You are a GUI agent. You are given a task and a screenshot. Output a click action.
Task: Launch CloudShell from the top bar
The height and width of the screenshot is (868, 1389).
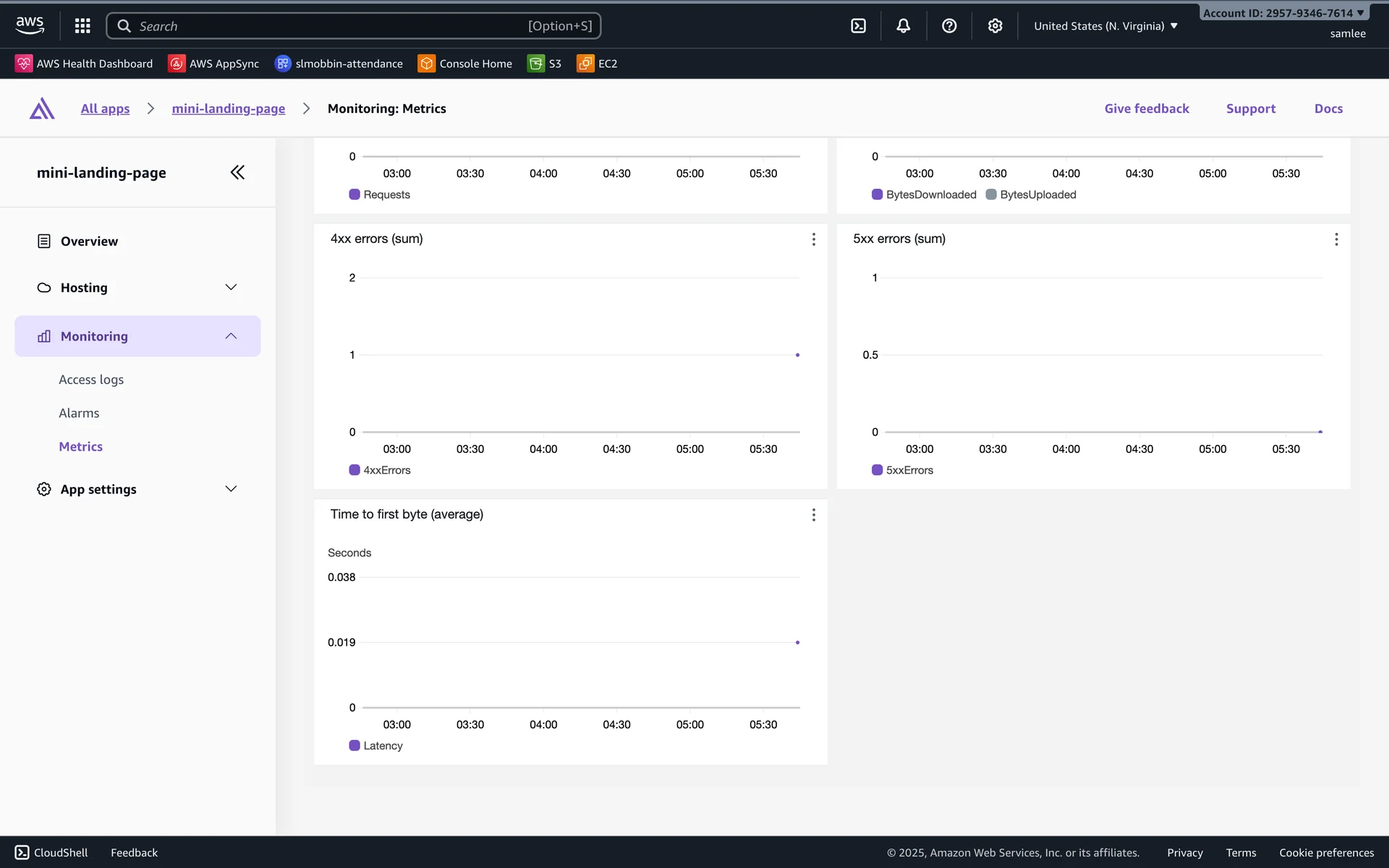tap(858, 26)
